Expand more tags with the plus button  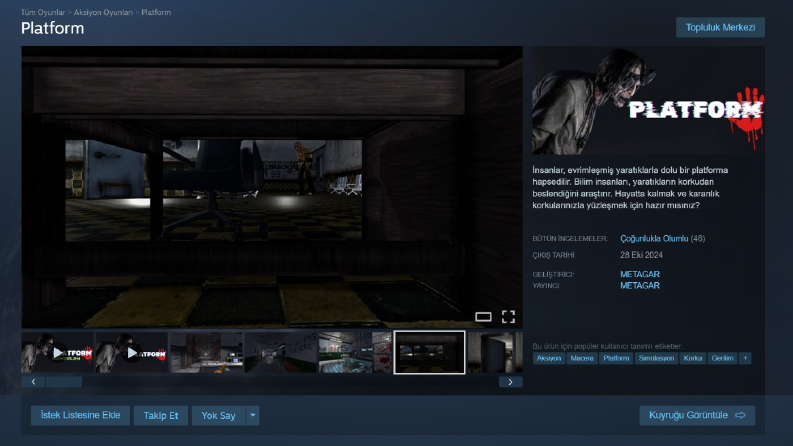pyautogui.click(x=745, y=358)
